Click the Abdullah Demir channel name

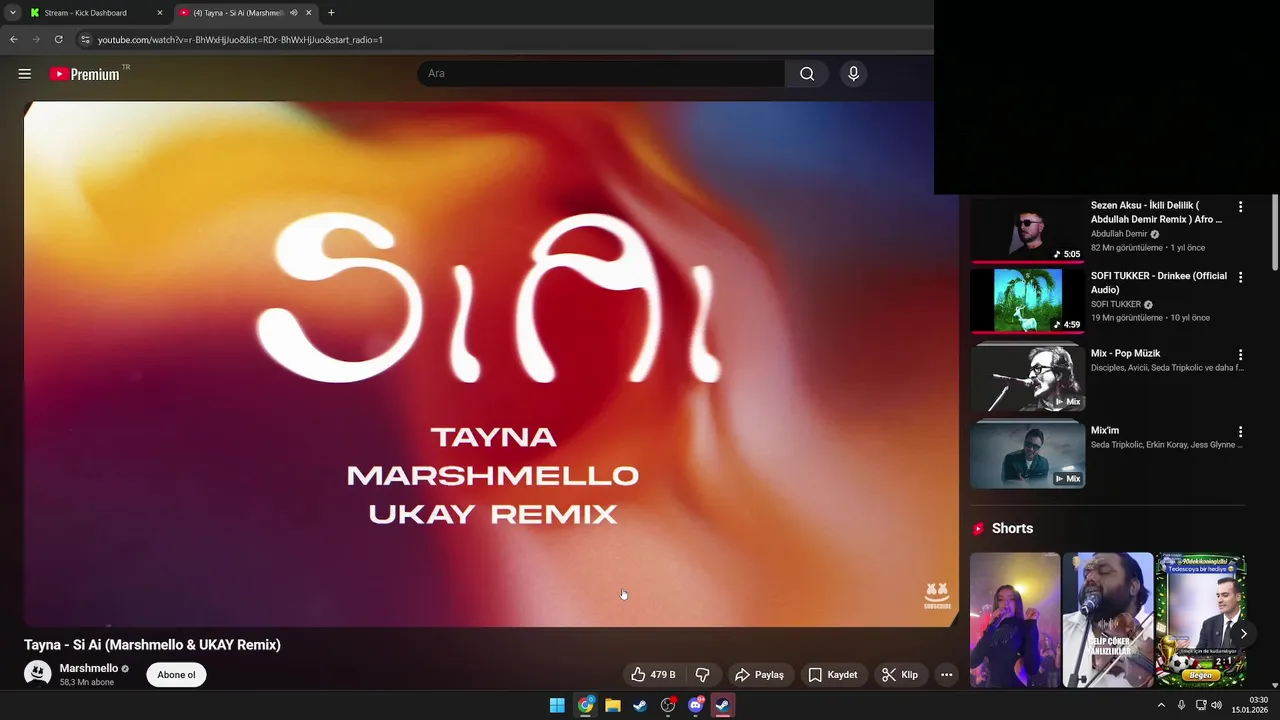click(x=1119, y=234)
